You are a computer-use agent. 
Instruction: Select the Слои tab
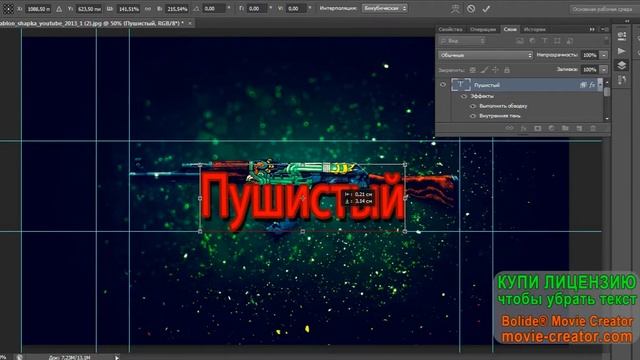click(x=510, y=29)
